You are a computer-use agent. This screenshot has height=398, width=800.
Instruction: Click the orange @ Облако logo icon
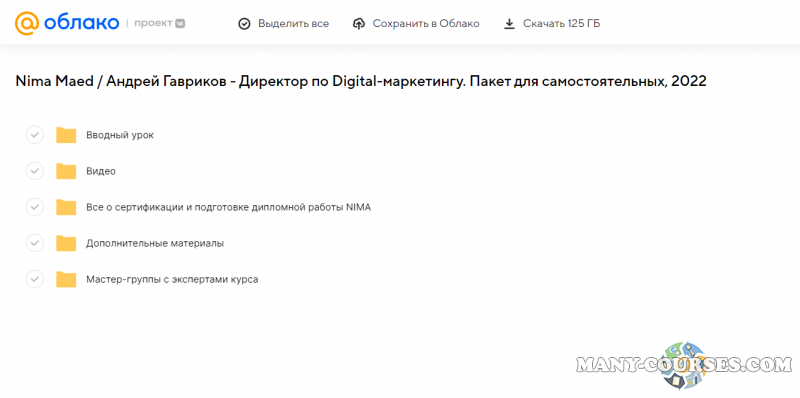(27, 23)
